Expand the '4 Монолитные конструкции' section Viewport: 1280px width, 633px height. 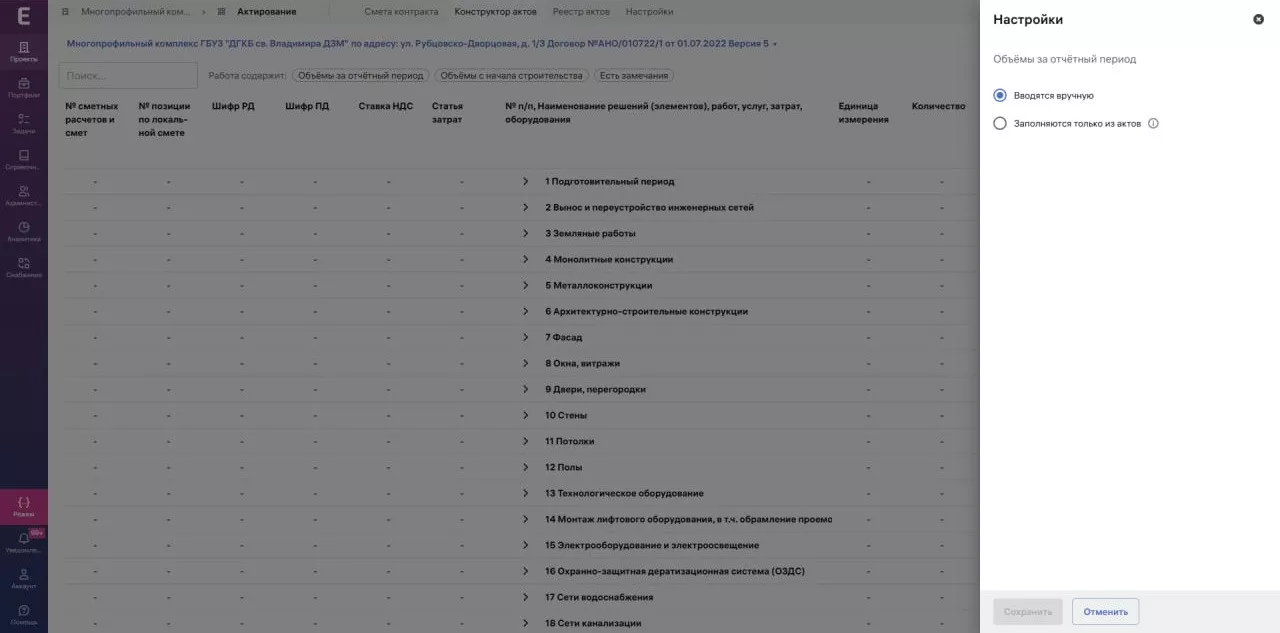[x=525, y=259]
